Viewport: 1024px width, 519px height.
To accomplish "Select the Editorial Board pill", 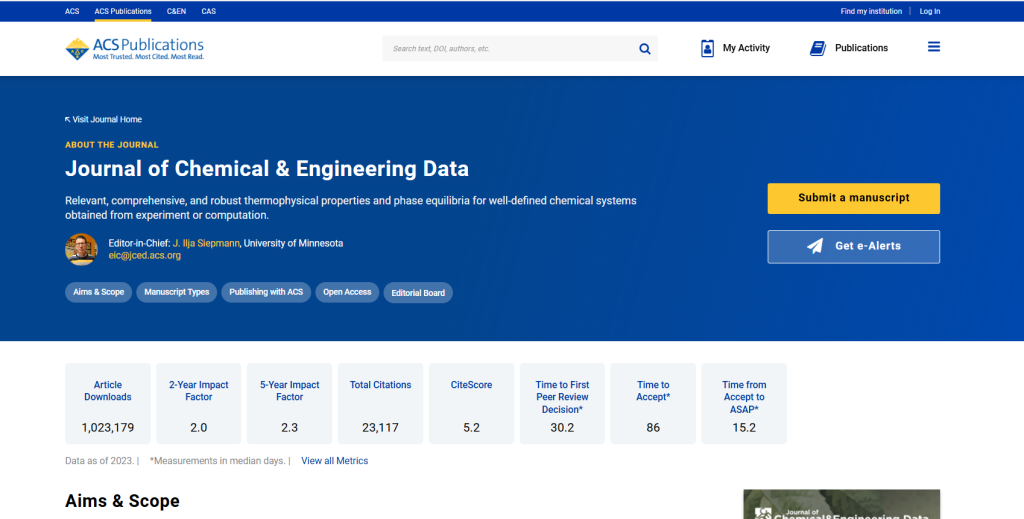I will pyautogui.click(x=418, y=293).
